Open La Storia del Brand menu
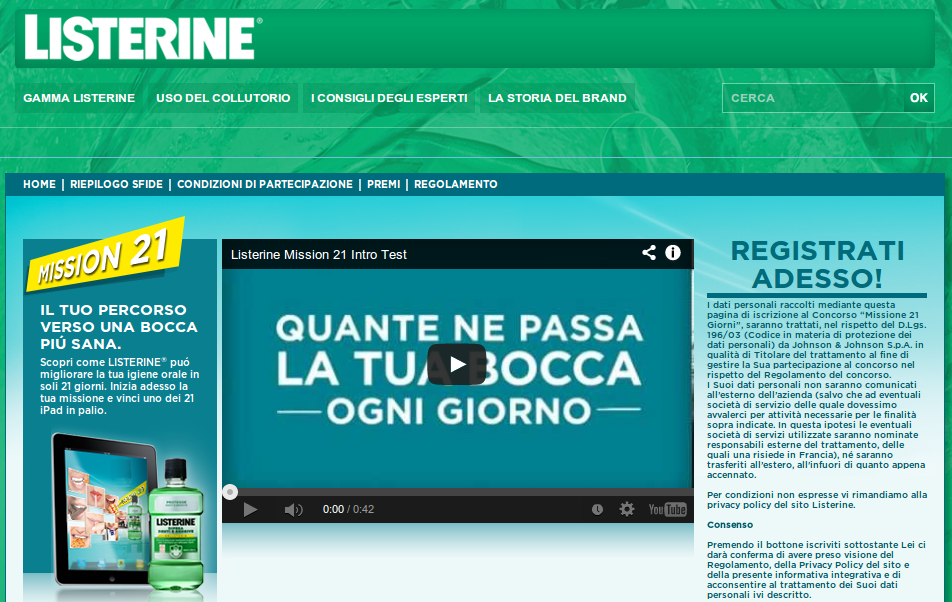Image resolution: width=952 pixels, height=602 pixels. 557,98
